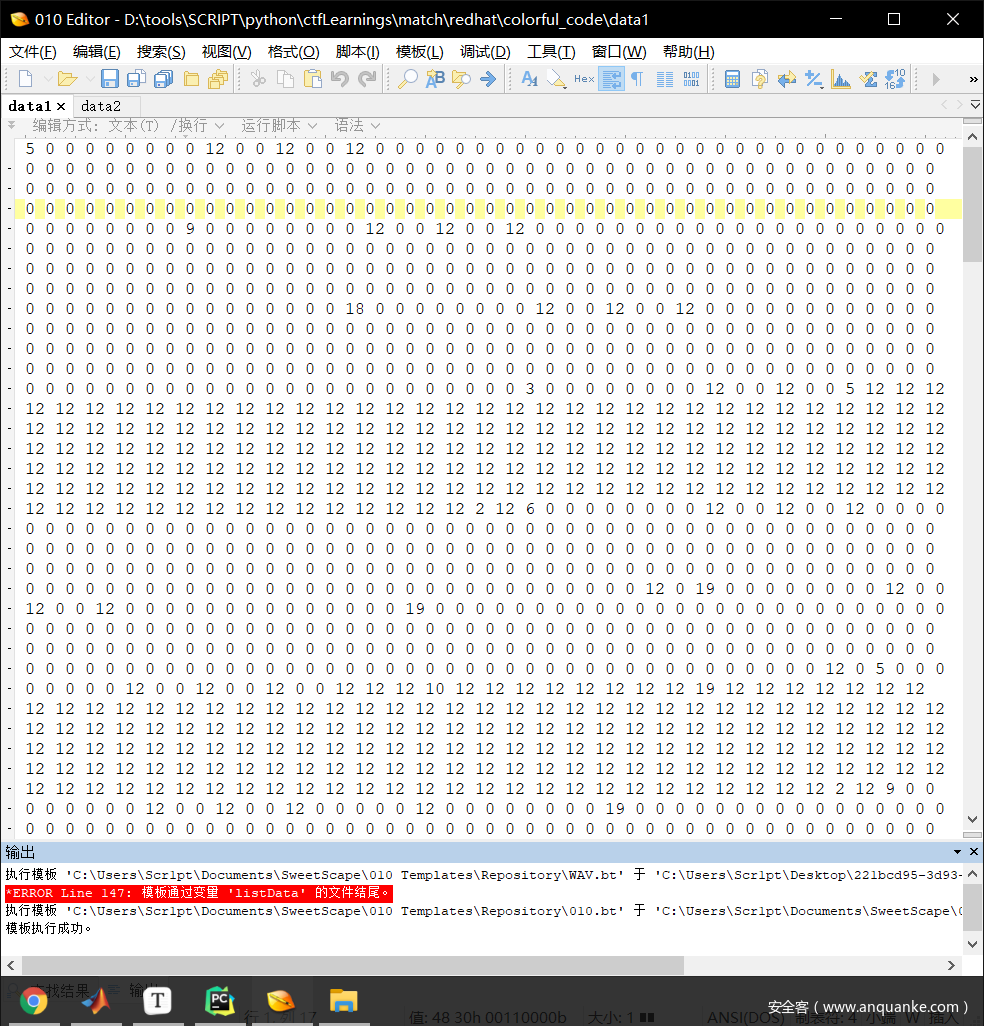Viewport: 984px width, 1026px height.
Task: Switch to the data2 tab
Action: point(101,106)
